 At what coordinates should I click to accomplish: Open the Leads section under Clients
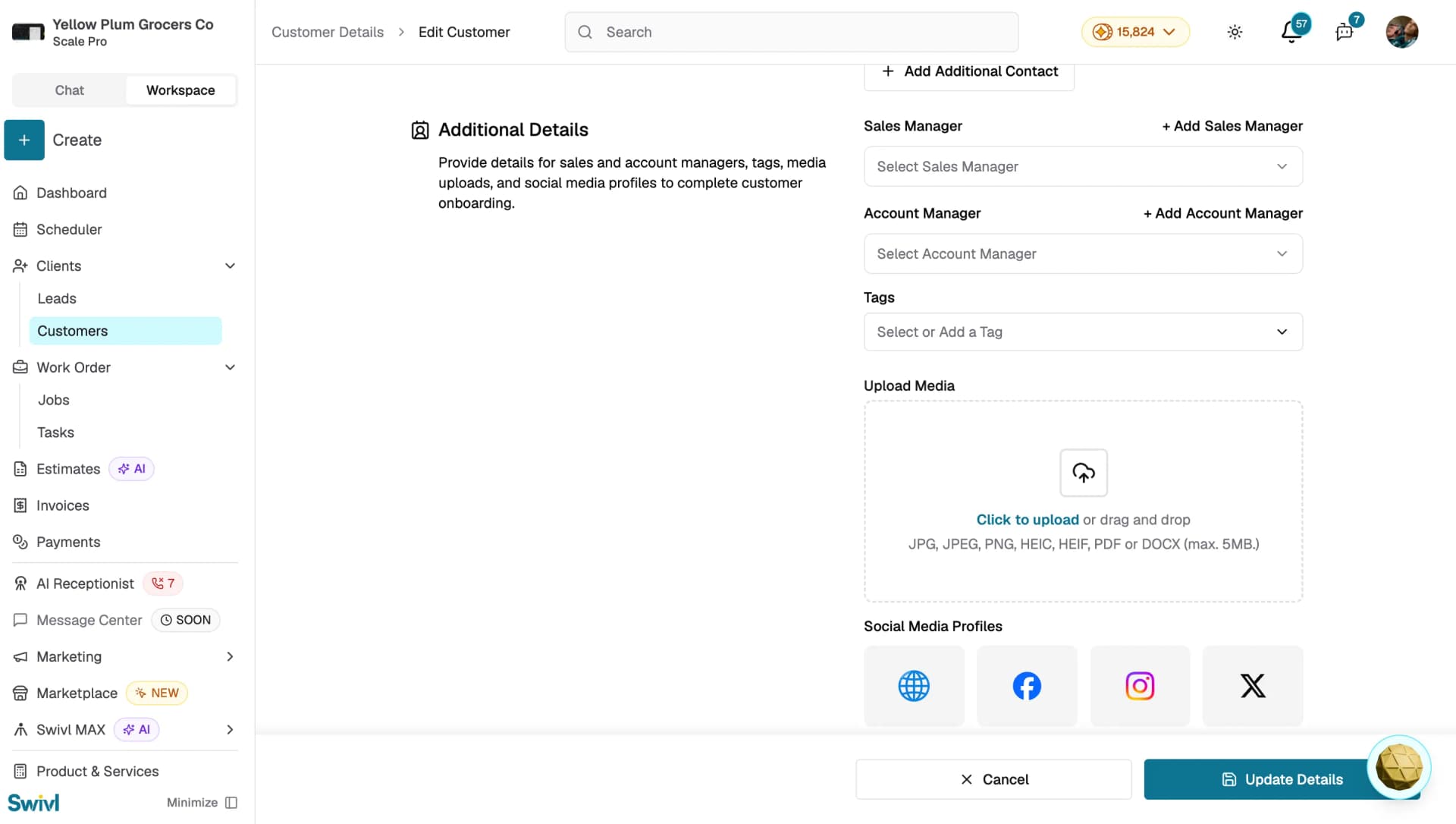pyautogui.click(x=57, y=298)
